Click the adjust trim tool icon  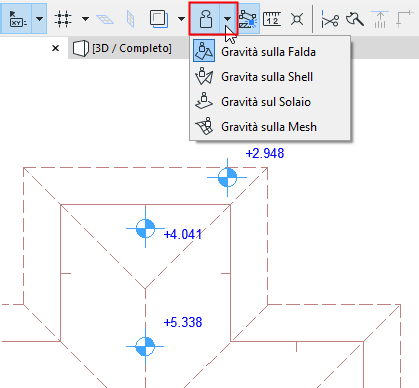tap(354, 19)
